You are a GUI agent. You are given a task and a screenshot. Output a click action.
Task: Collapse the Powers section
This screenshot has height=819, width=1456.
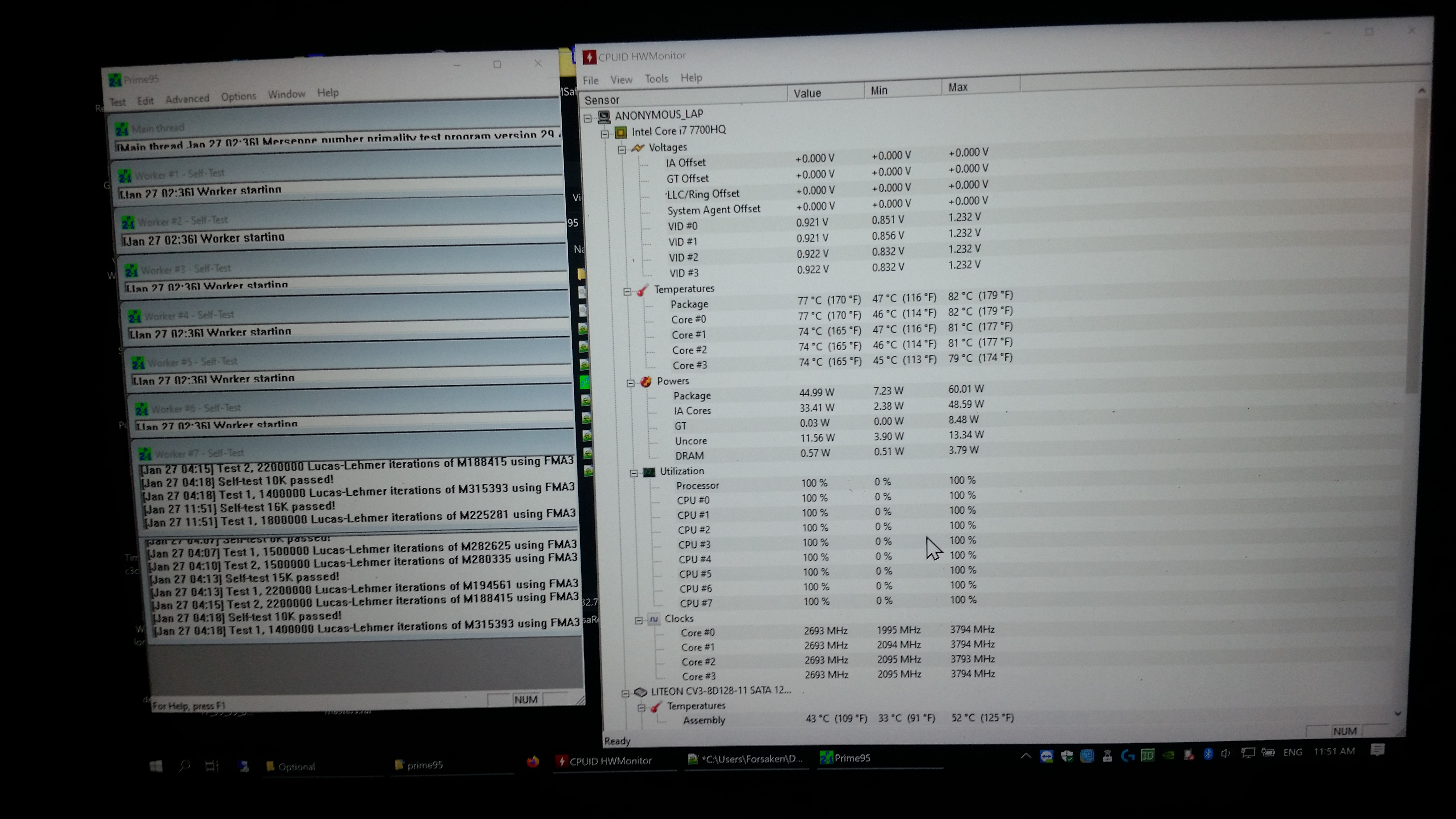click(630, 383)
